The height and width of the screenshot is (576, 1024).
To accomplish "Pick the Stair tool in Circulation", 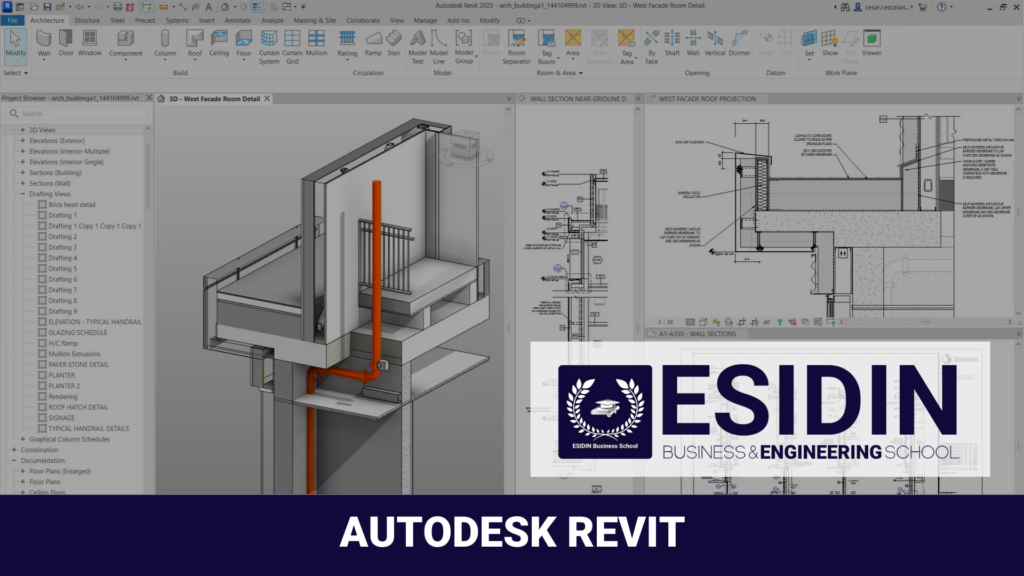I will click(x=393, y=42).
